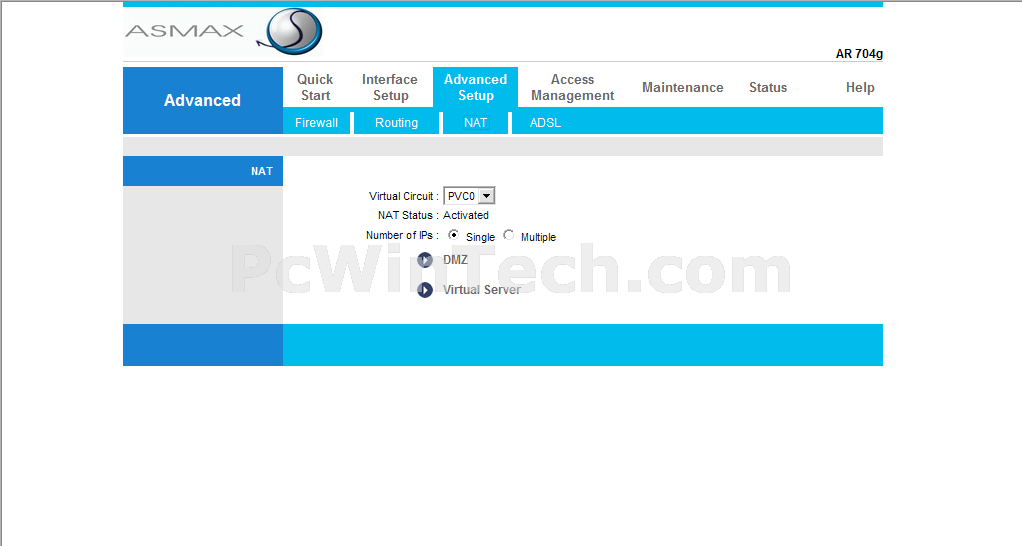This screenshot has width=1022, height=546.
Task: Open the Virtual Circuit PVC0 dropdown
Action: (469, 196)
